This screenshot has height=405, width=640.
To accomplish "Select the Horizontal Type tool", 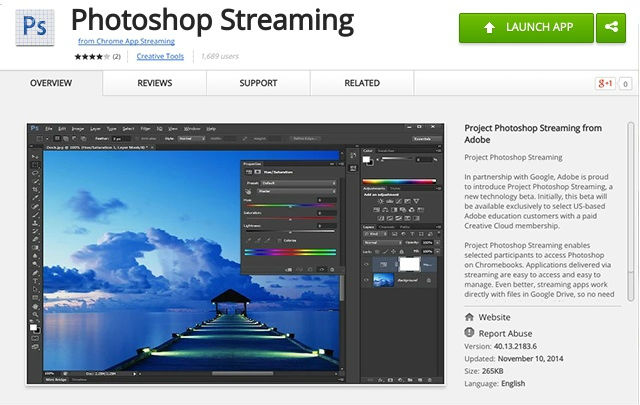I will 36,281.
